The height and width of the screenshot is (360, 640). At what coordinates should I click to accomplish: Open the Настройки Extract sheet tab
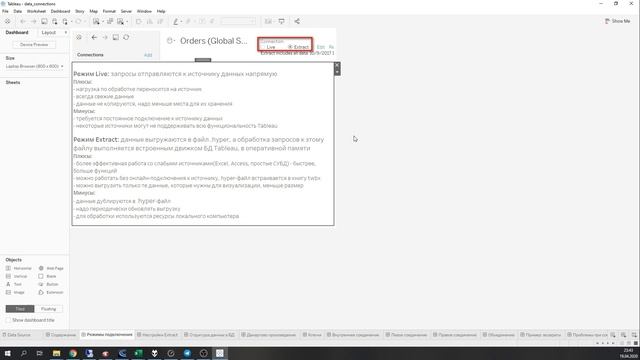point(158,335)
